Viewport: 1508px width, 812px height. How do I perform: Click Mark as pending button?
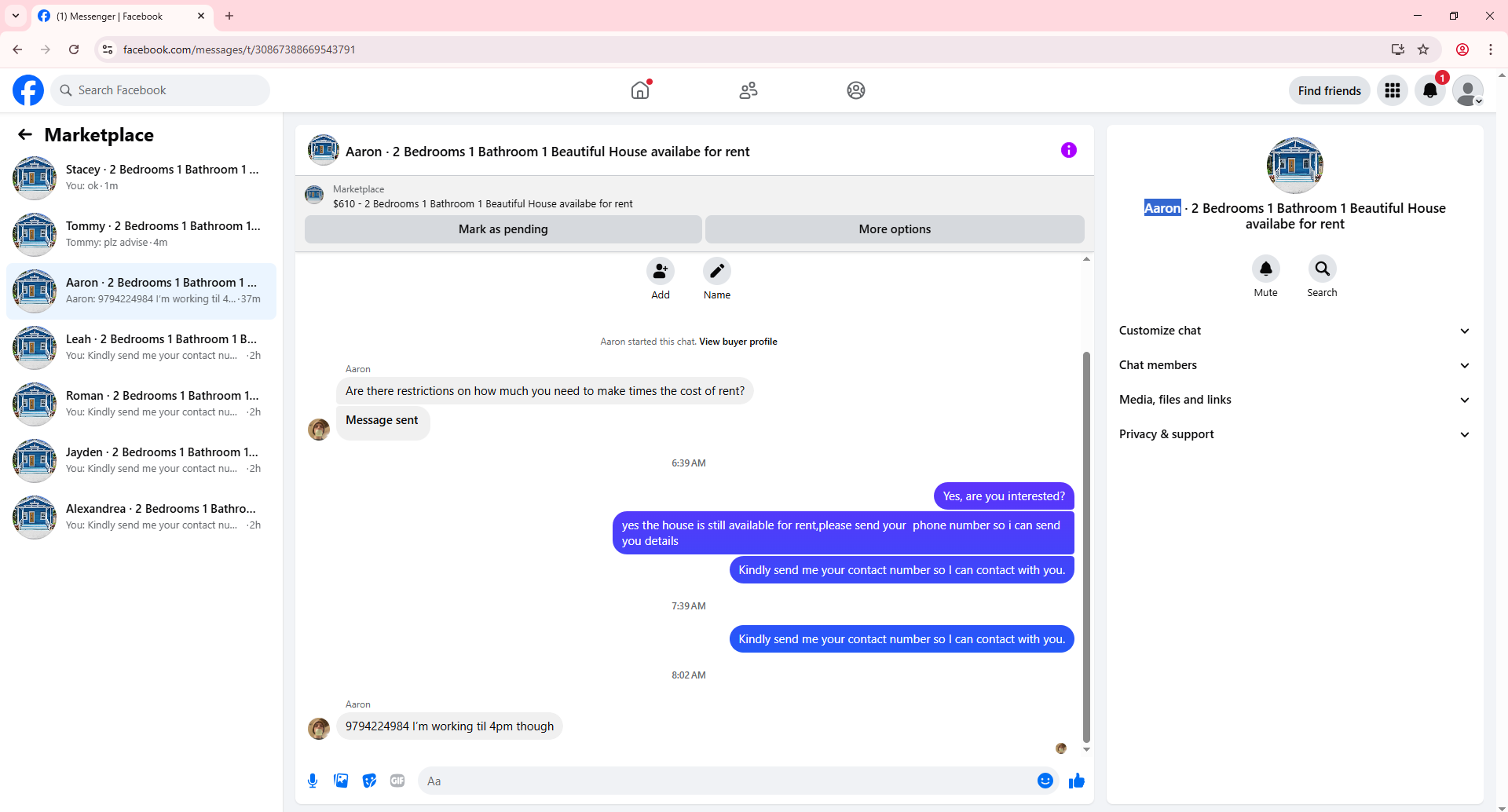point(503,229)
